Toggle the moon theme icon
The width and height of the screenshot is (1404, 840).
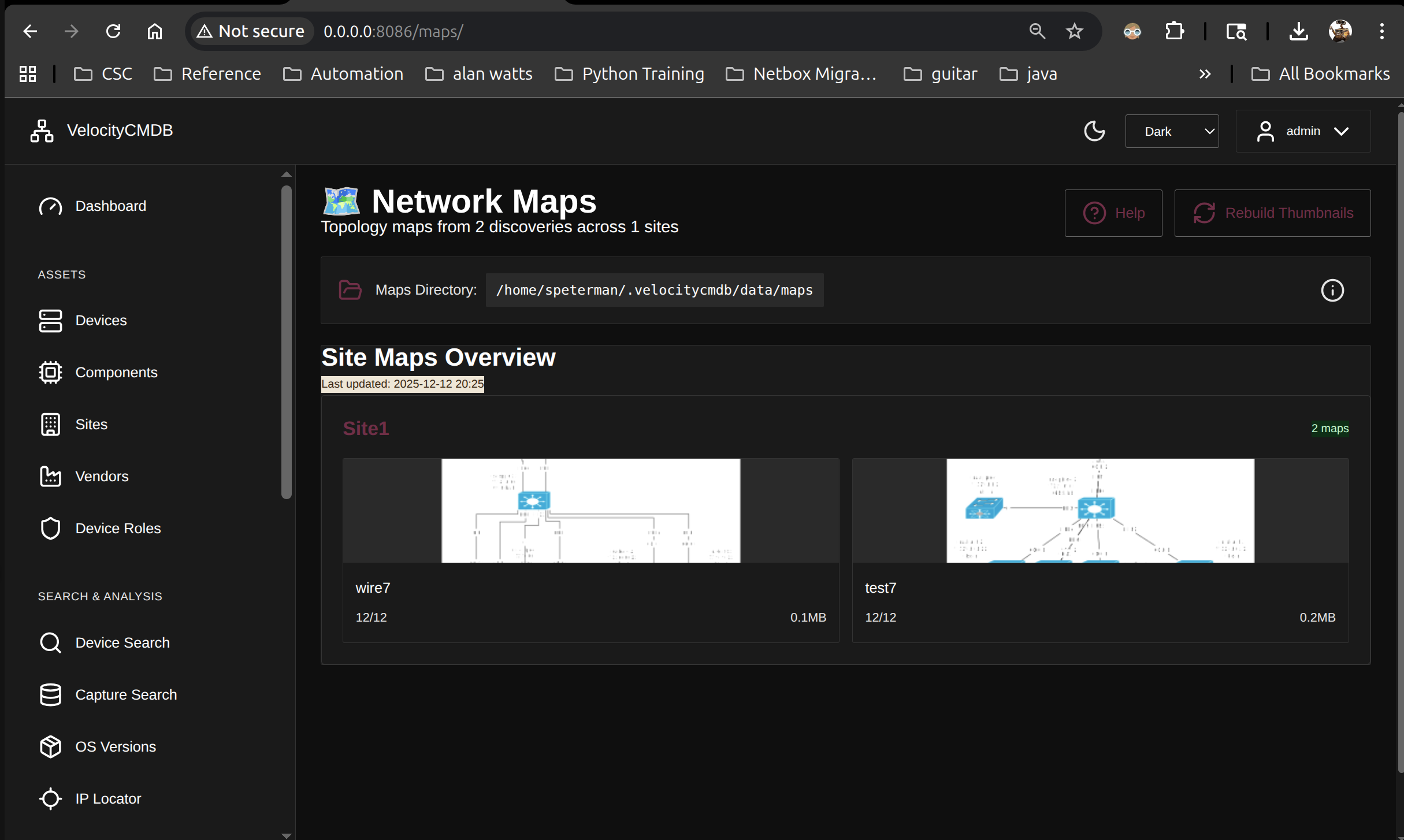pyautogui.click(x=1094, y=131)
